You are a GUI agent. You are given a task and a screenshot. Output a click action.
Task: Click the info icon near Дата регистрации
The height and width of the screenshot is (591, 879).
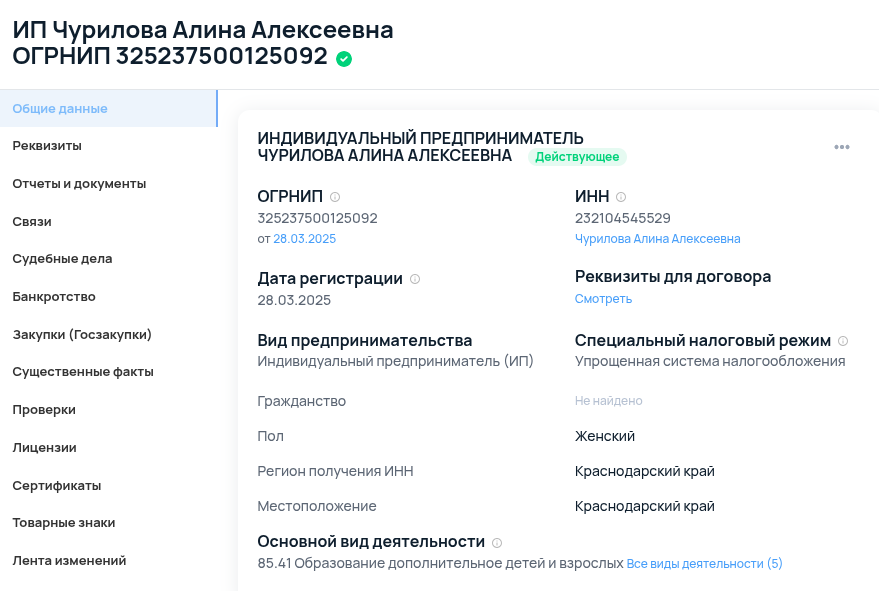pos(414,278)
